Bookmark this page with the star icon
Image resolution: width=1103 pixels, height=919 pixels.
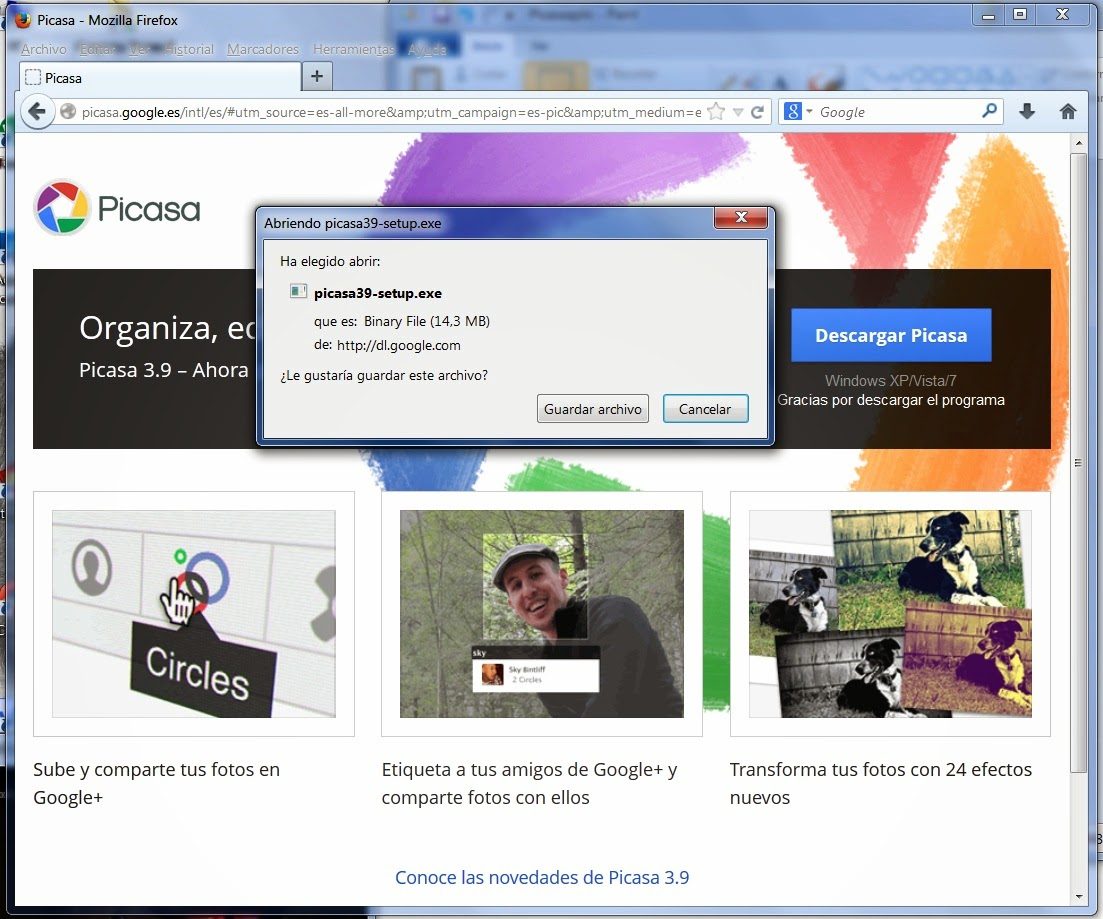click(x=716, y=112)
